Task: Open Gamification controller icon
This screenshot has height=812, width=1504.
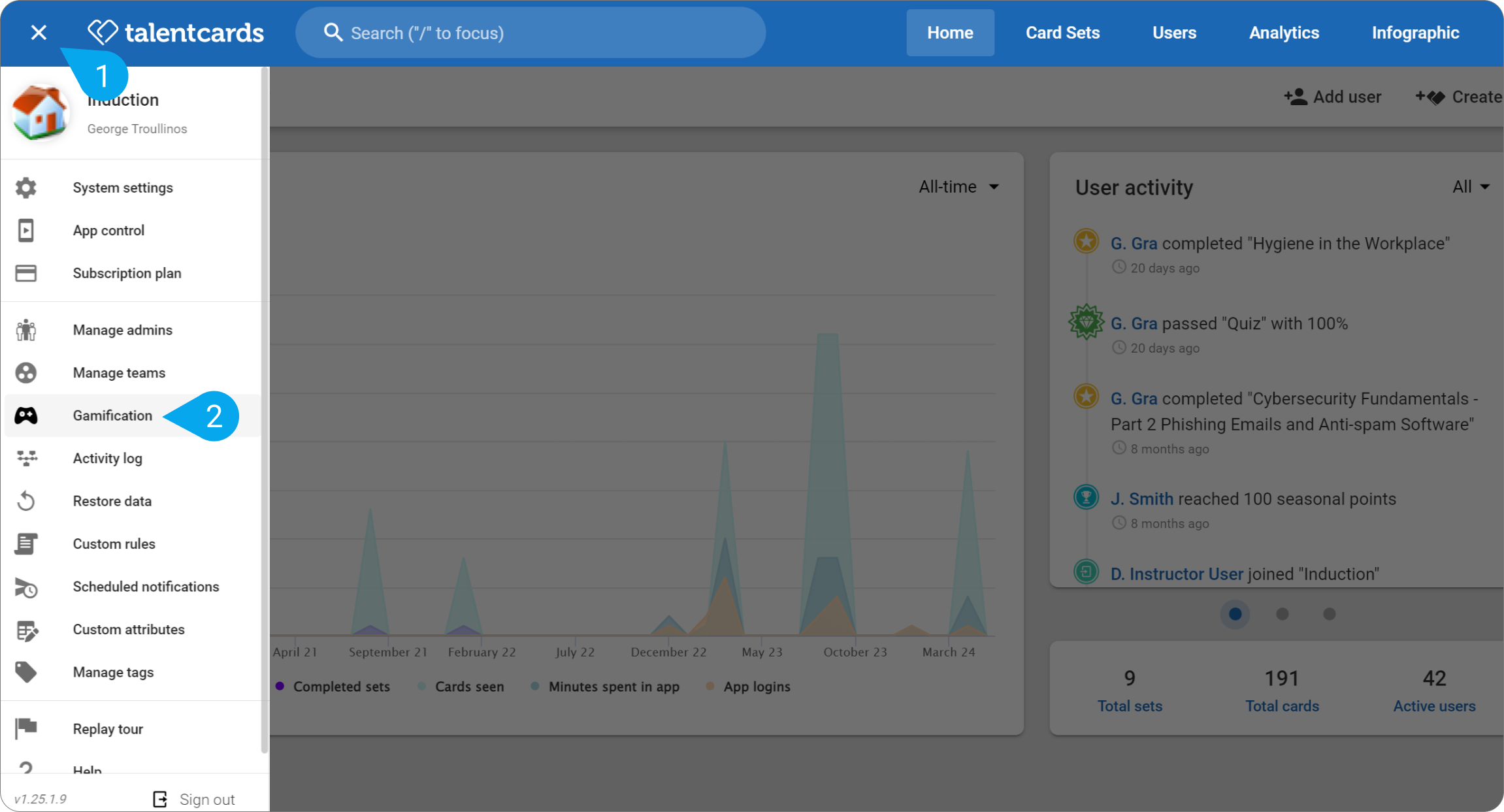Action: tap(26, 415)
